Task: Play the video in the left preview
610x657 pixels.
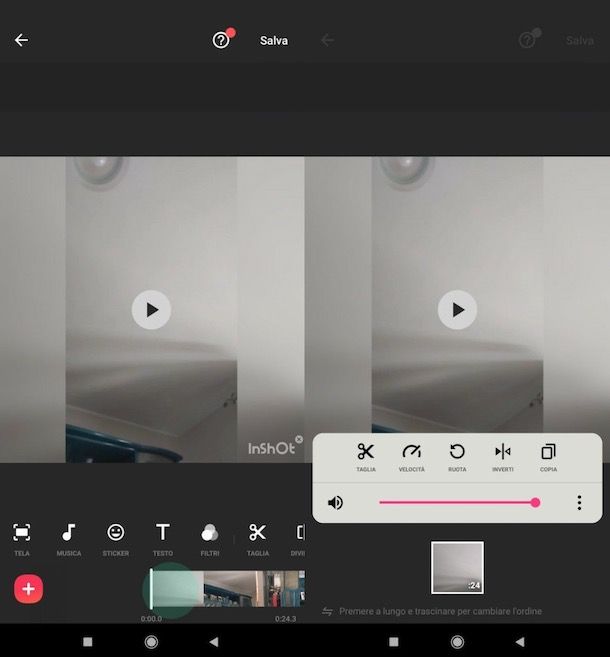Action: [151, 310]
